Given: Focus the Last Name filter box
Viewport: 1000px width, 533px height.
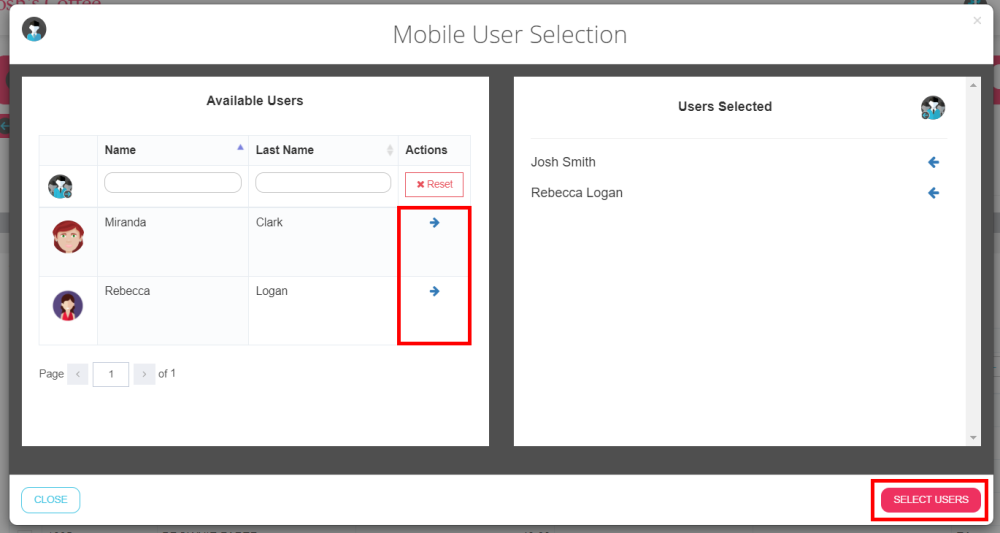Looking at the screenshot, I should click(x=323, y=183).
